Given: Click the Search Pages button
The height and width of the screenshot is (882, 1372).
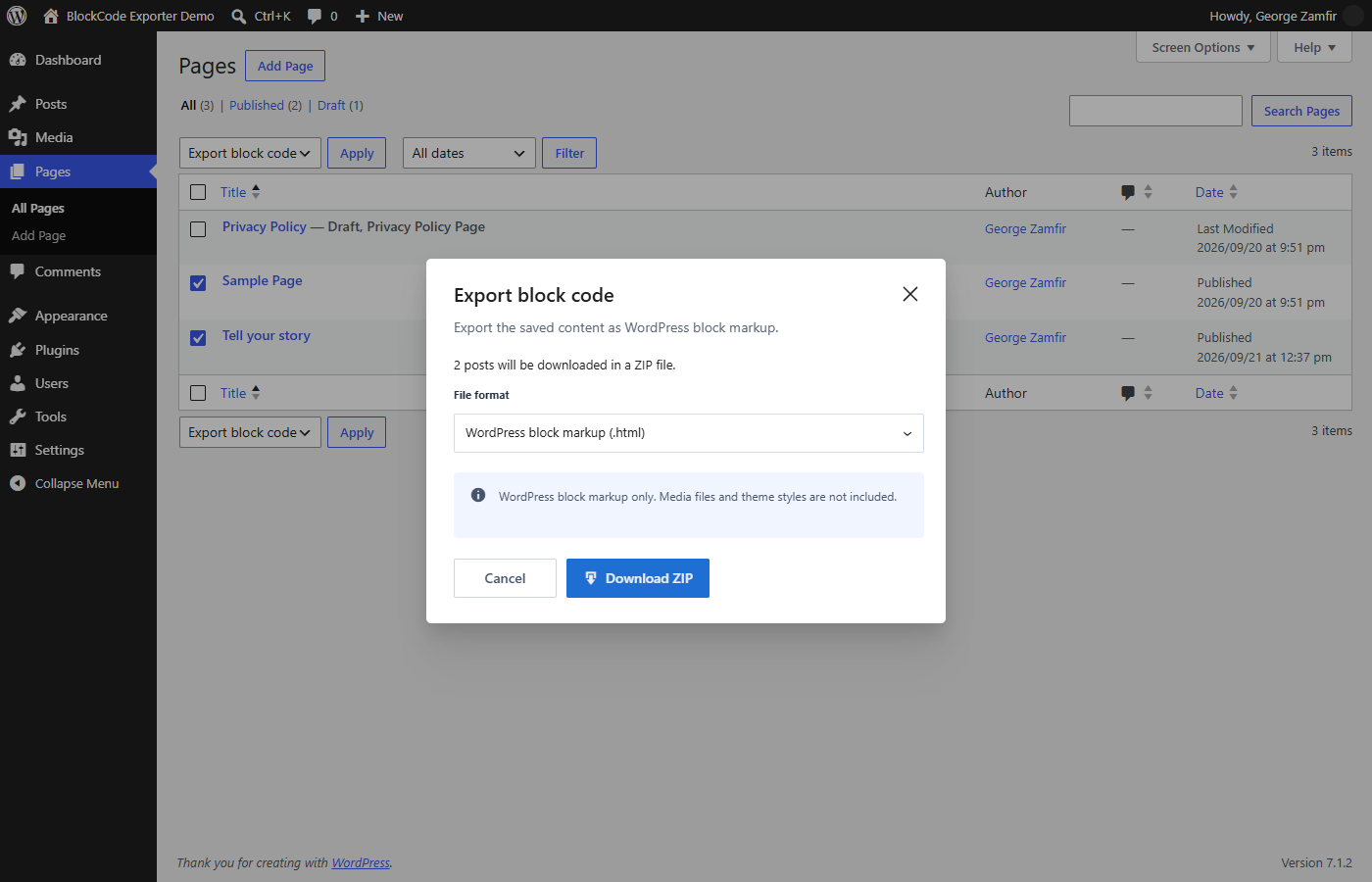Looking at the screenshot, I should [1301, 111].
